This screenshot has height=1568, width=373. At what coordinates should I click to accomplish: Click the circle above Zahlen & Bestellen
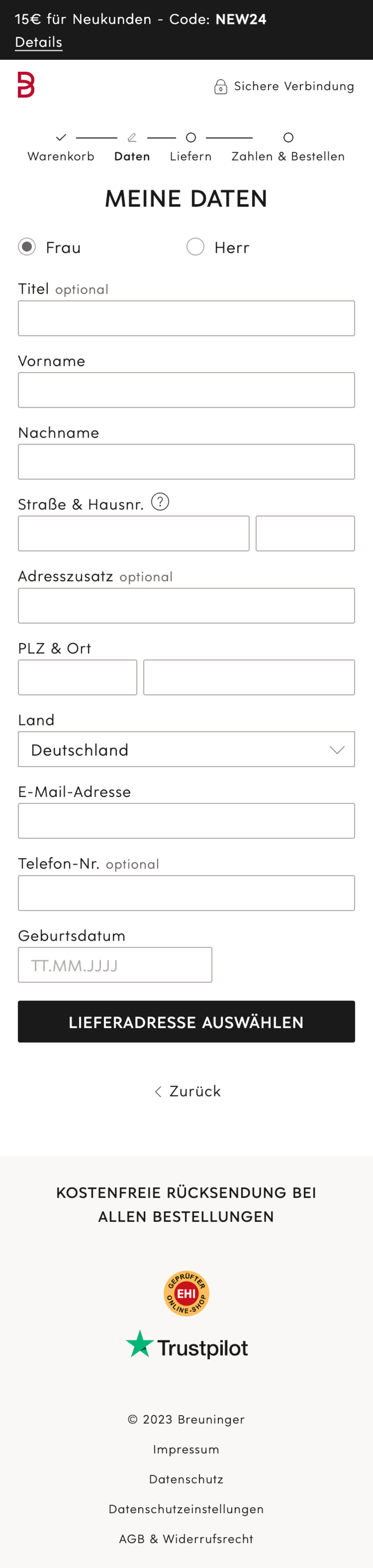(x=287, y=137)
